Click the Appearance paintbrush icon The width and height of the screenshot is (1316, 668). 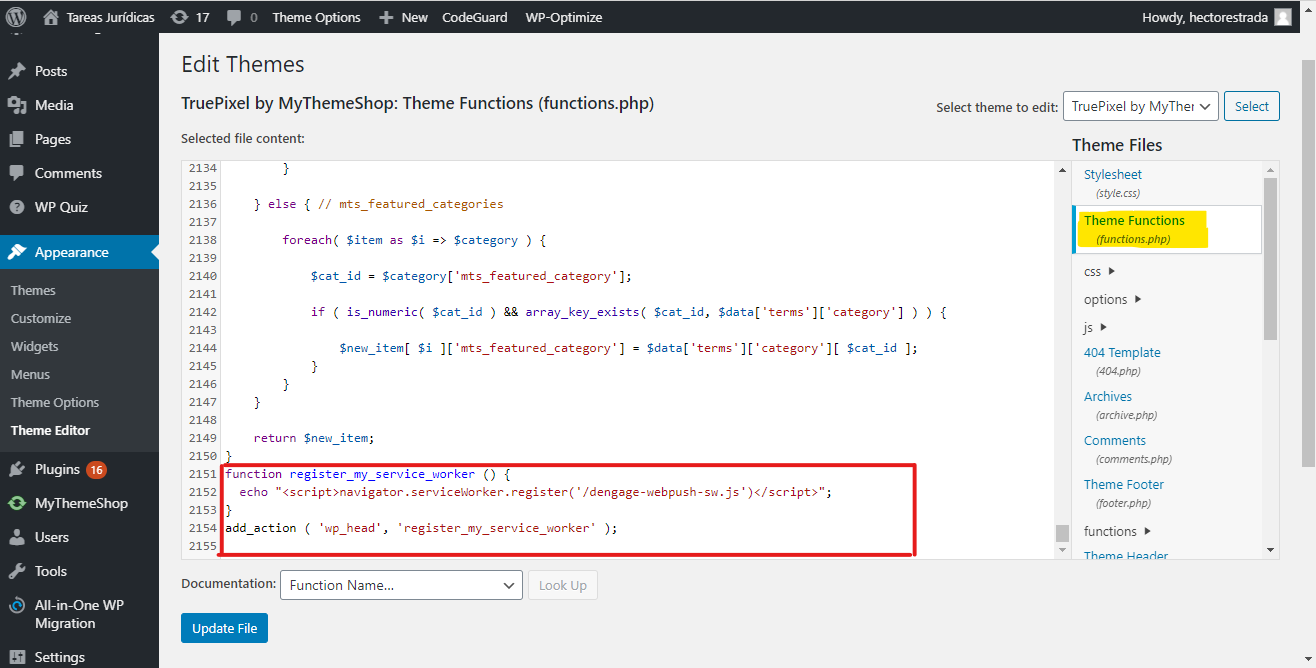click(x=17, y=252)
